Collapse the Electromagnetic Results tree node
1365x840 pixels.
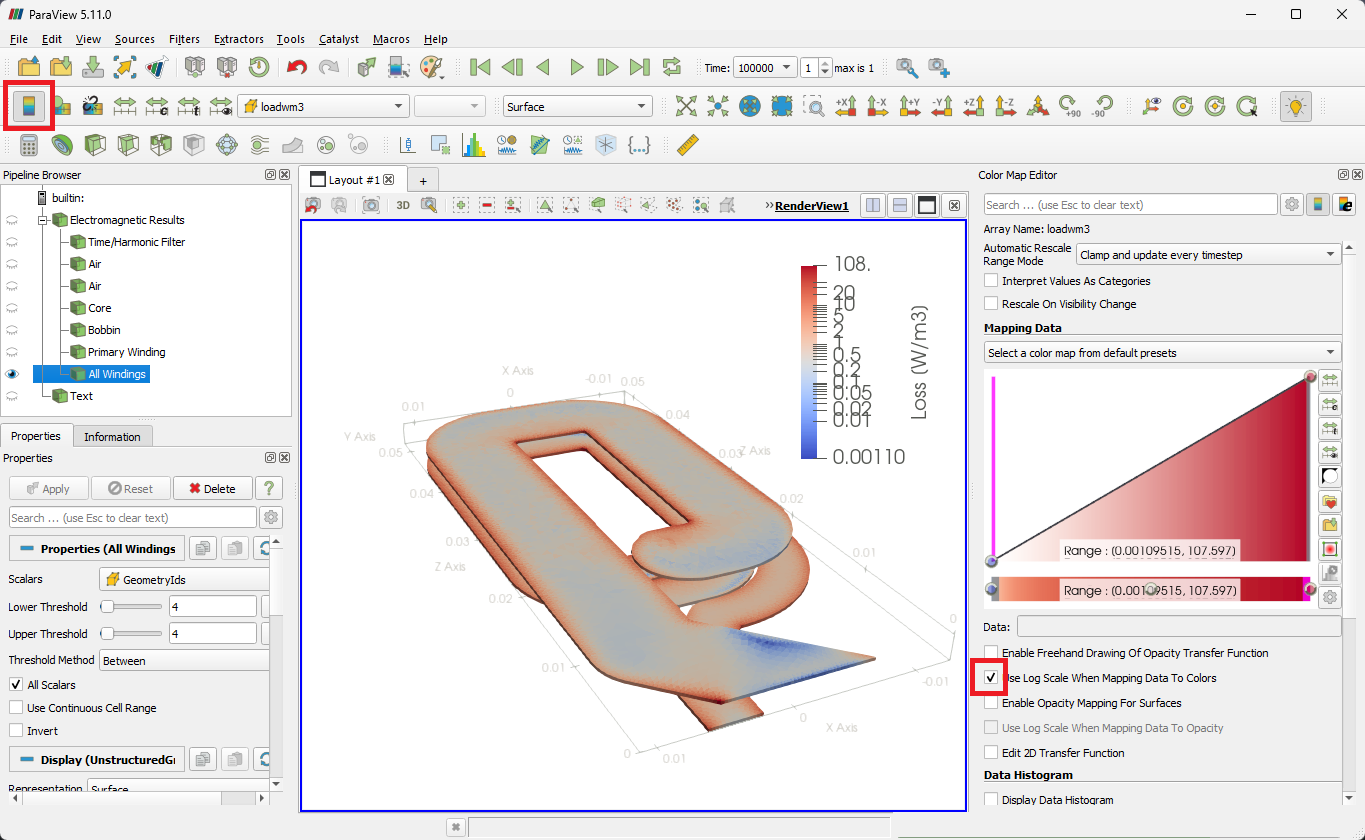tap(44, 220)
